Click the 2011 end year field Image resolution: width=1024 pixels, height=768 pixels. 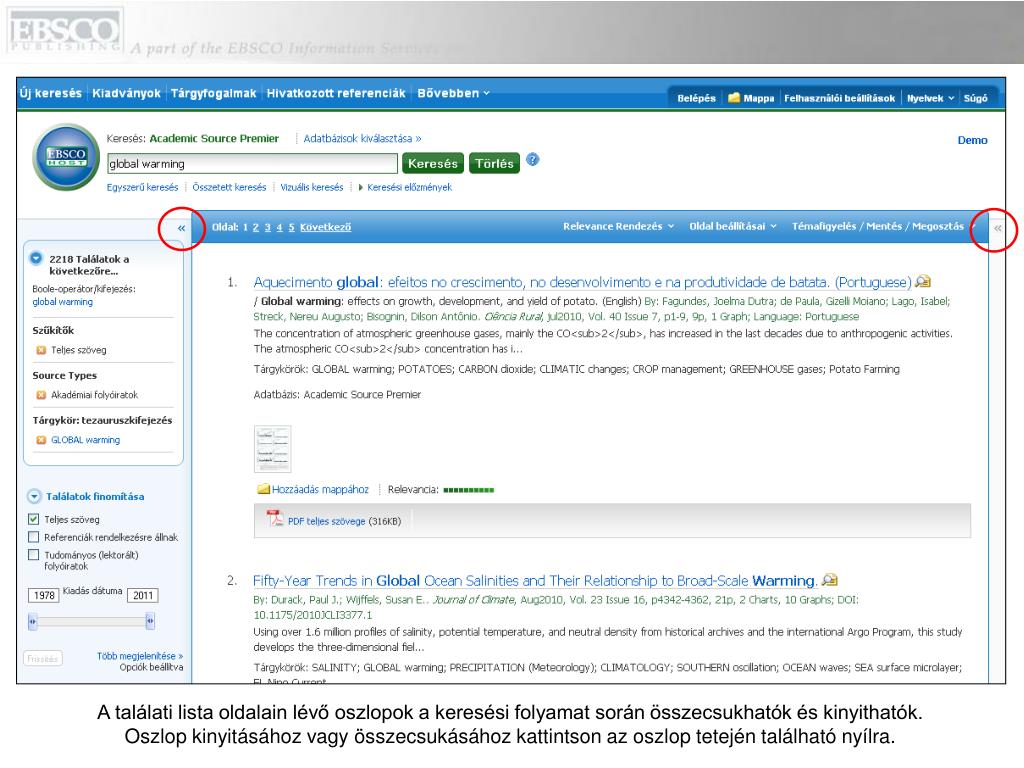tap(142, 595)
